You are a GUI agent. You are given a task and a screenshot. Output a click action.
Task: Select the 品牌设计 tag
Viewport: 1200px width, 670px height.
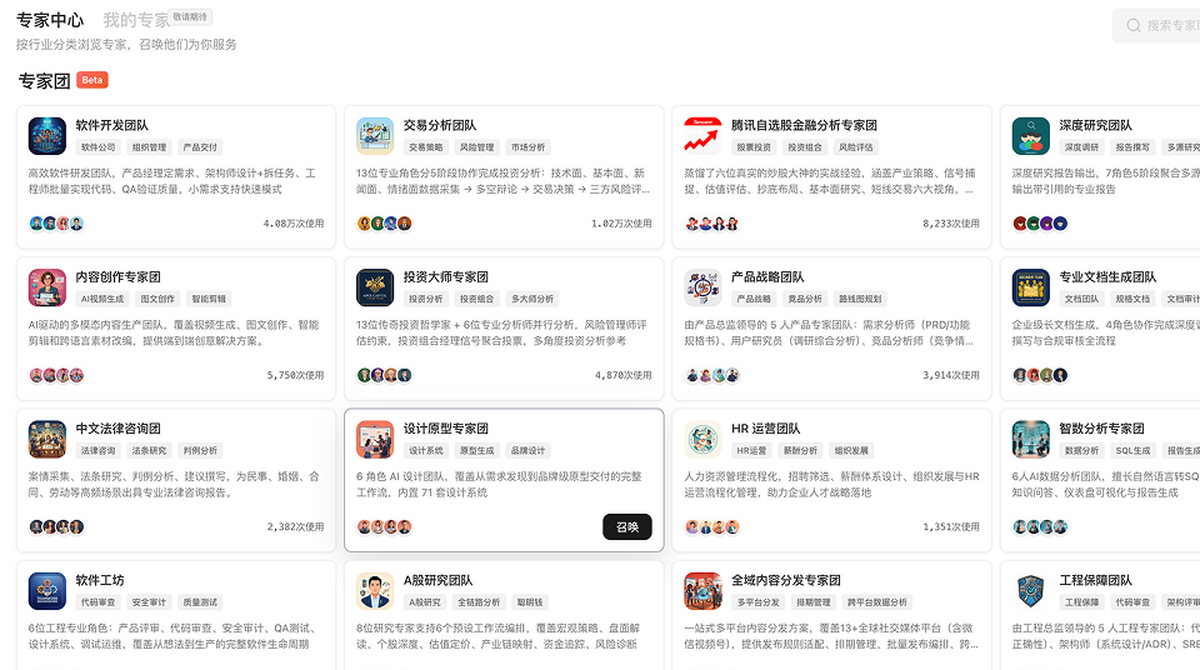coord(528,451)
